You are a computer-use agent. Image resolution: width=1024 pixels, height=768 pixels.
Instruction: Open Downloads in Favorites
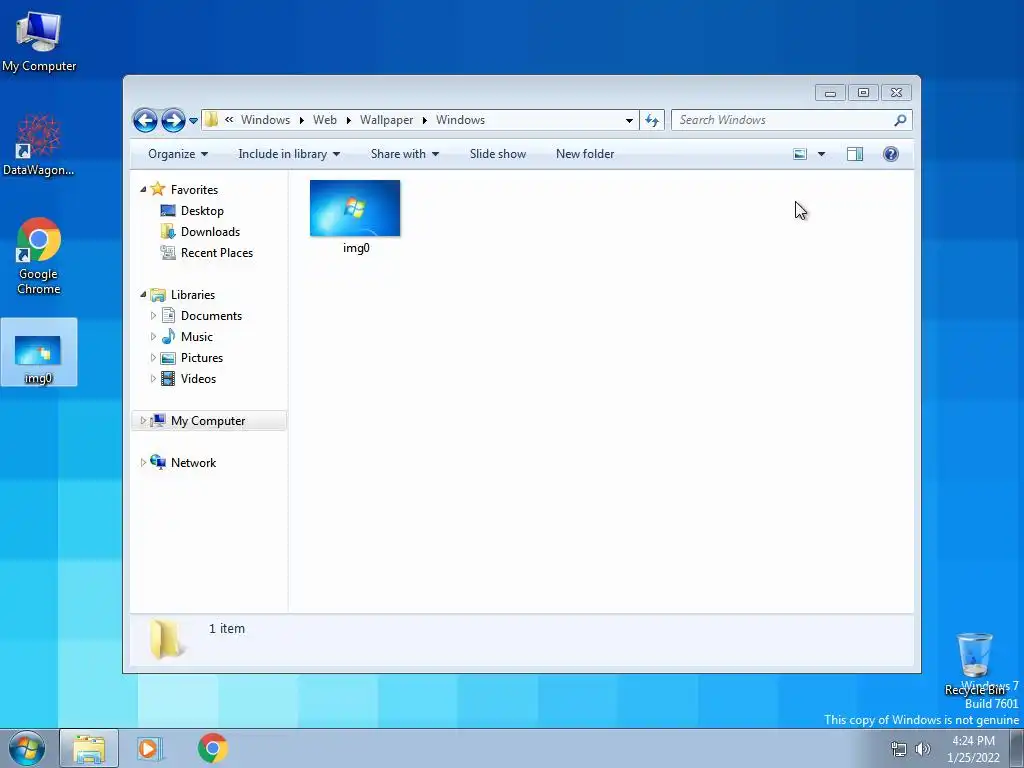pos(210,232)
